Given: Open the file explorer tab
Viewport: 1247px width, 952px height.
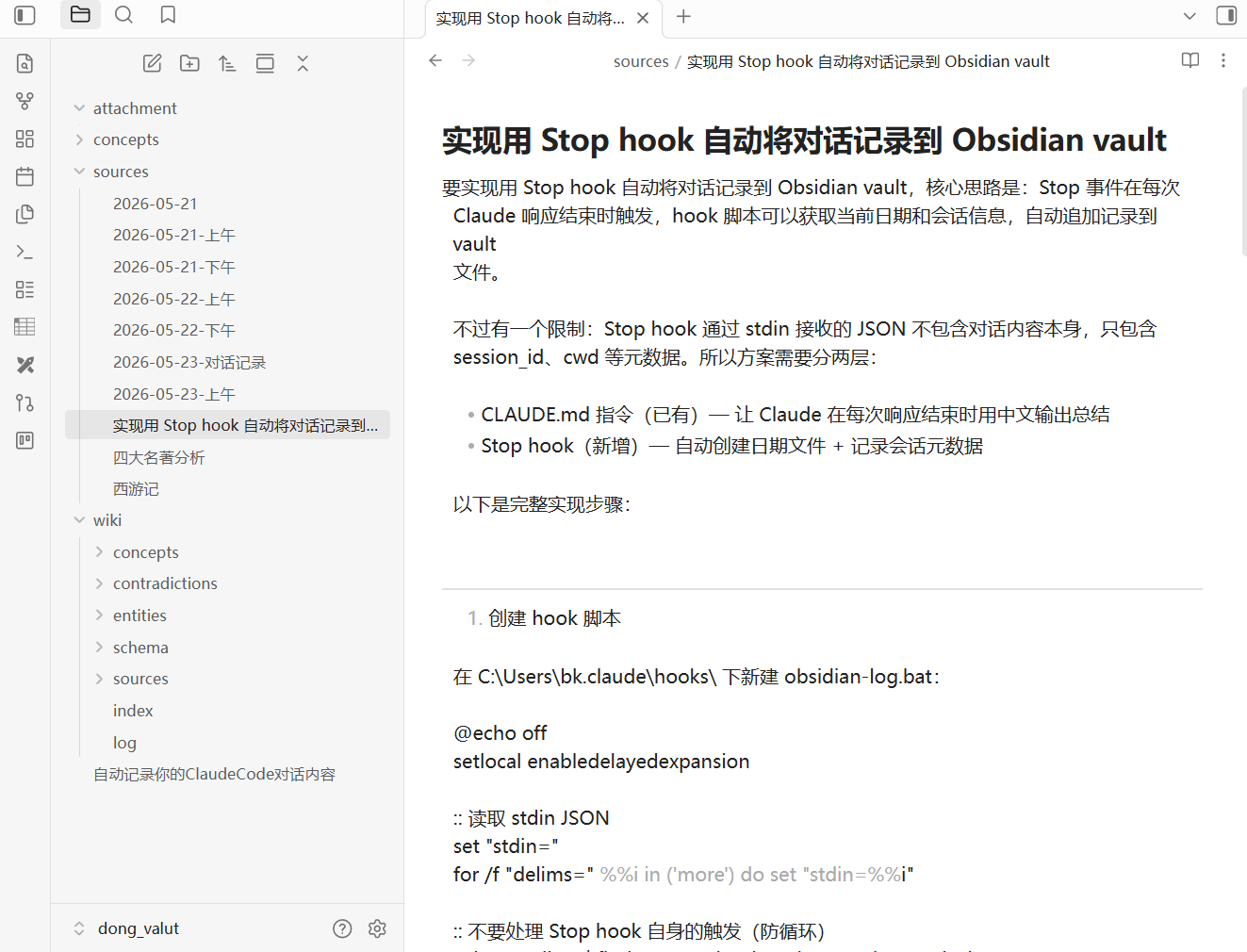Looking at the screenshot, I should (80, 15).
